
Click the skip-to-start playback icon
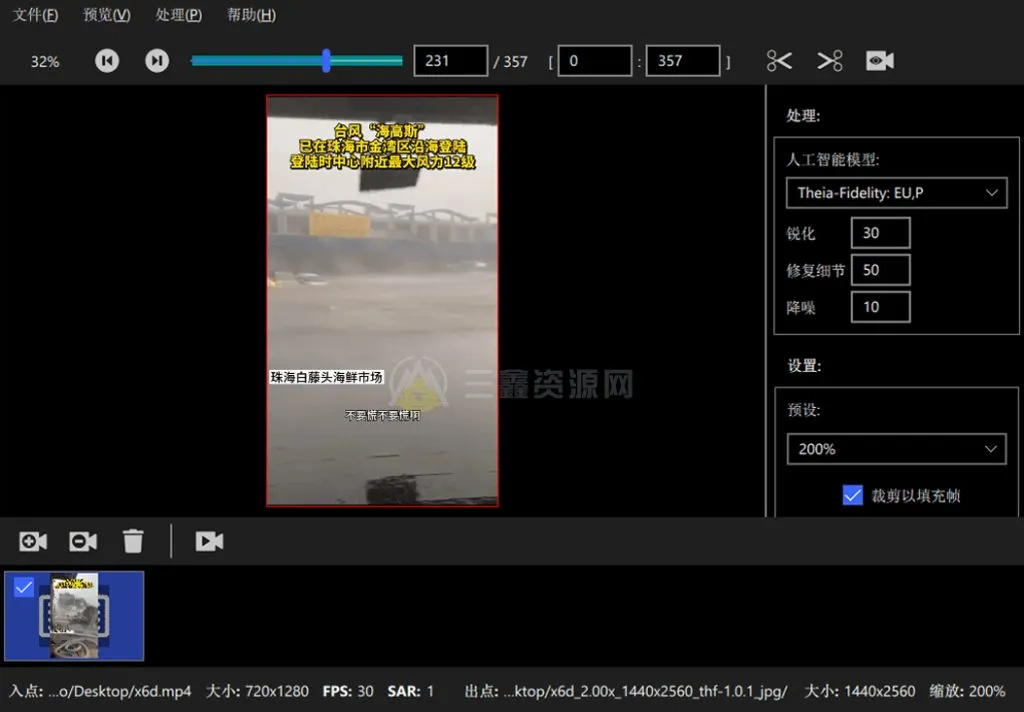(x=107, y=60)
